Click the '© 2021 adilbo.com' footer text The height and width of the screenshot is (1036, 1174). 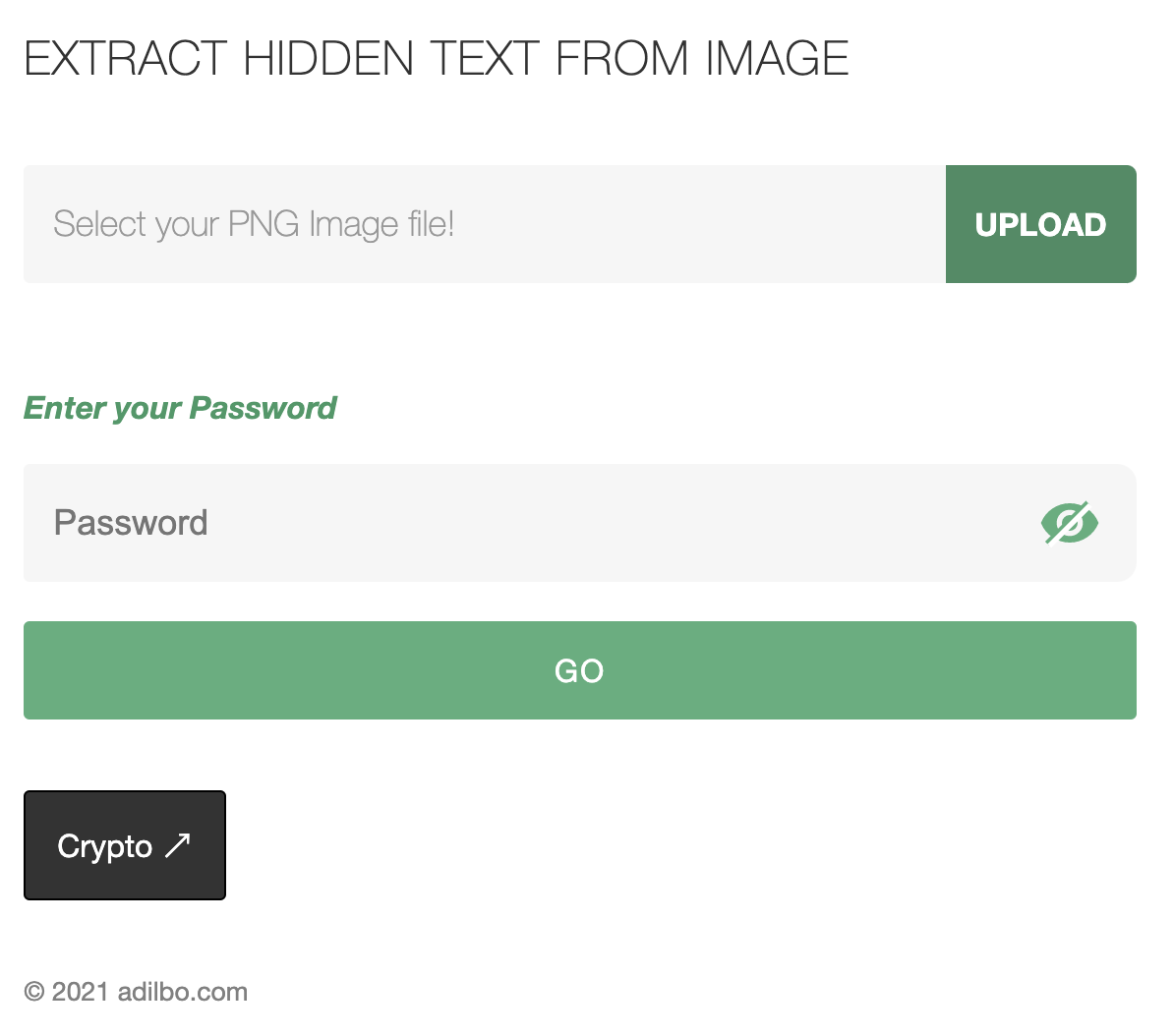136,992
